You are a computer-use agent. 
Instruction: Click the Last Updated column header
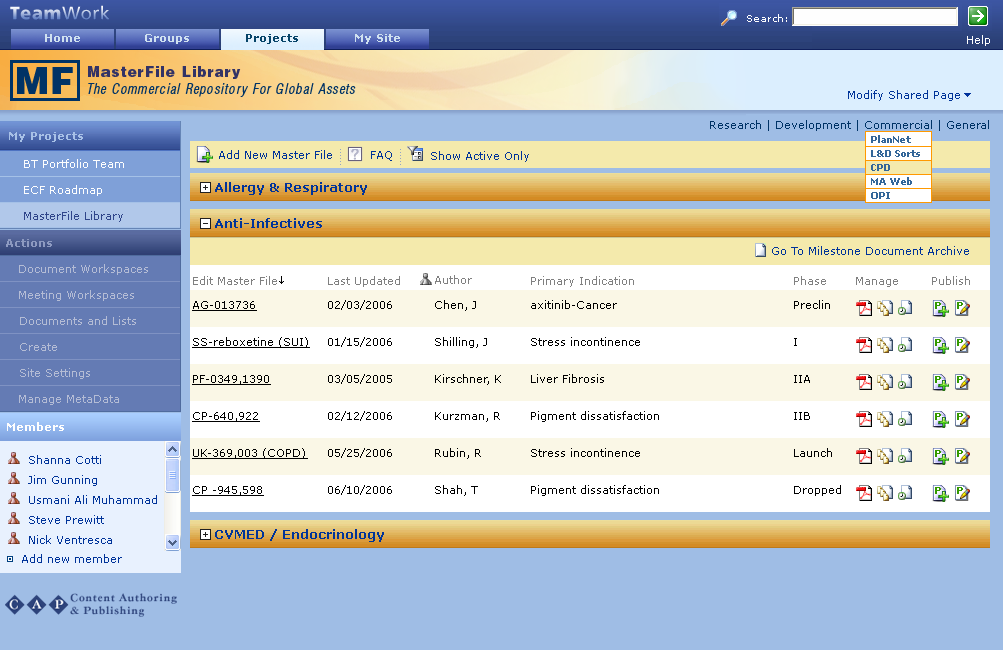363,281
